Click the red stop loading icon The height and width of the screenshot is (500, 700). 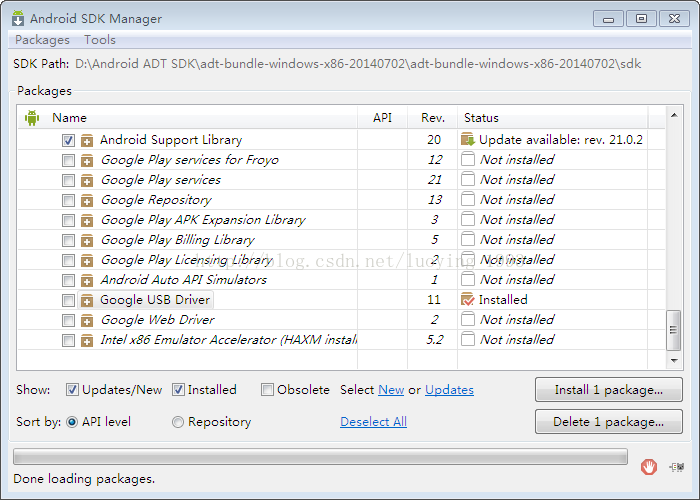pos(649,466)
